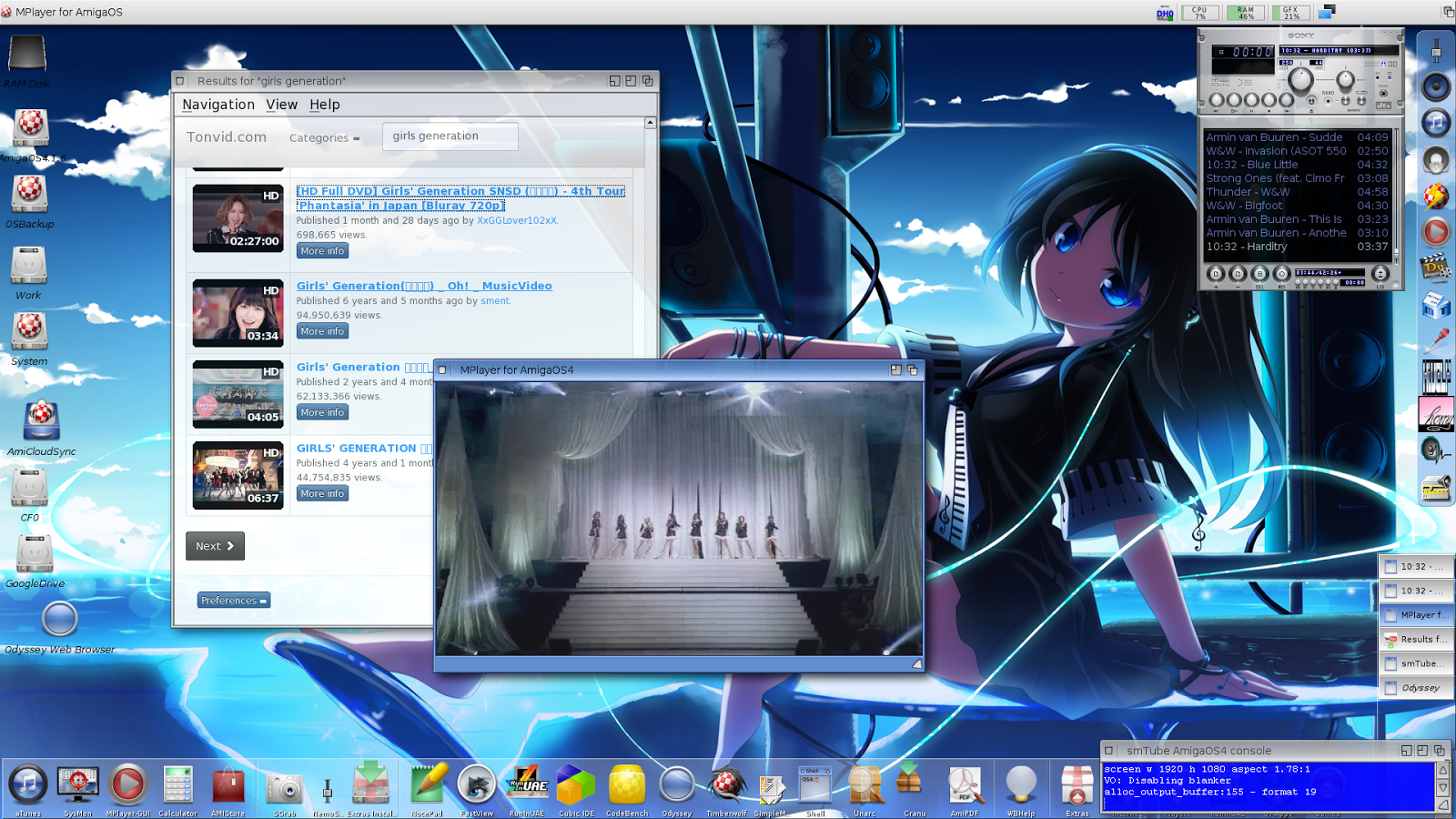Open AMIStore from the dock
This screenshot has height=819, width=1456.
(x=228, y=785)
